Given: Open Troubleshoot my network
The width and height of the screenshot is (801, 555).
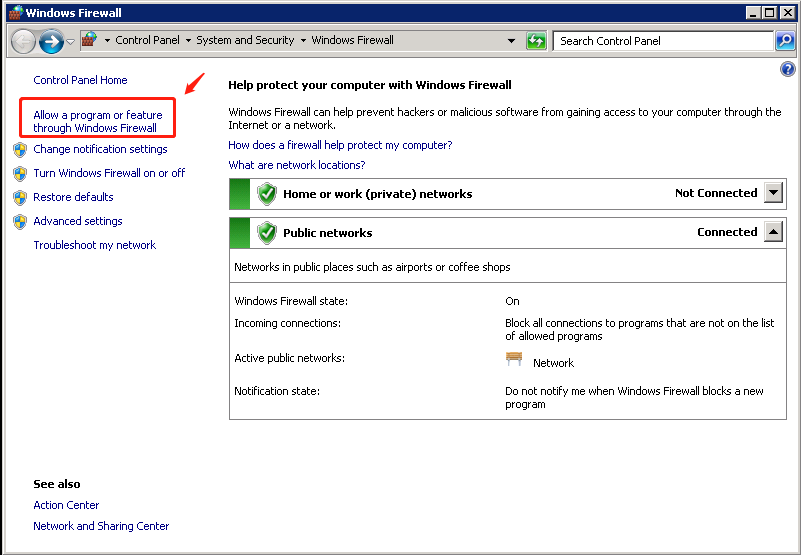Looking at the screenshot, I should point(95,245).
